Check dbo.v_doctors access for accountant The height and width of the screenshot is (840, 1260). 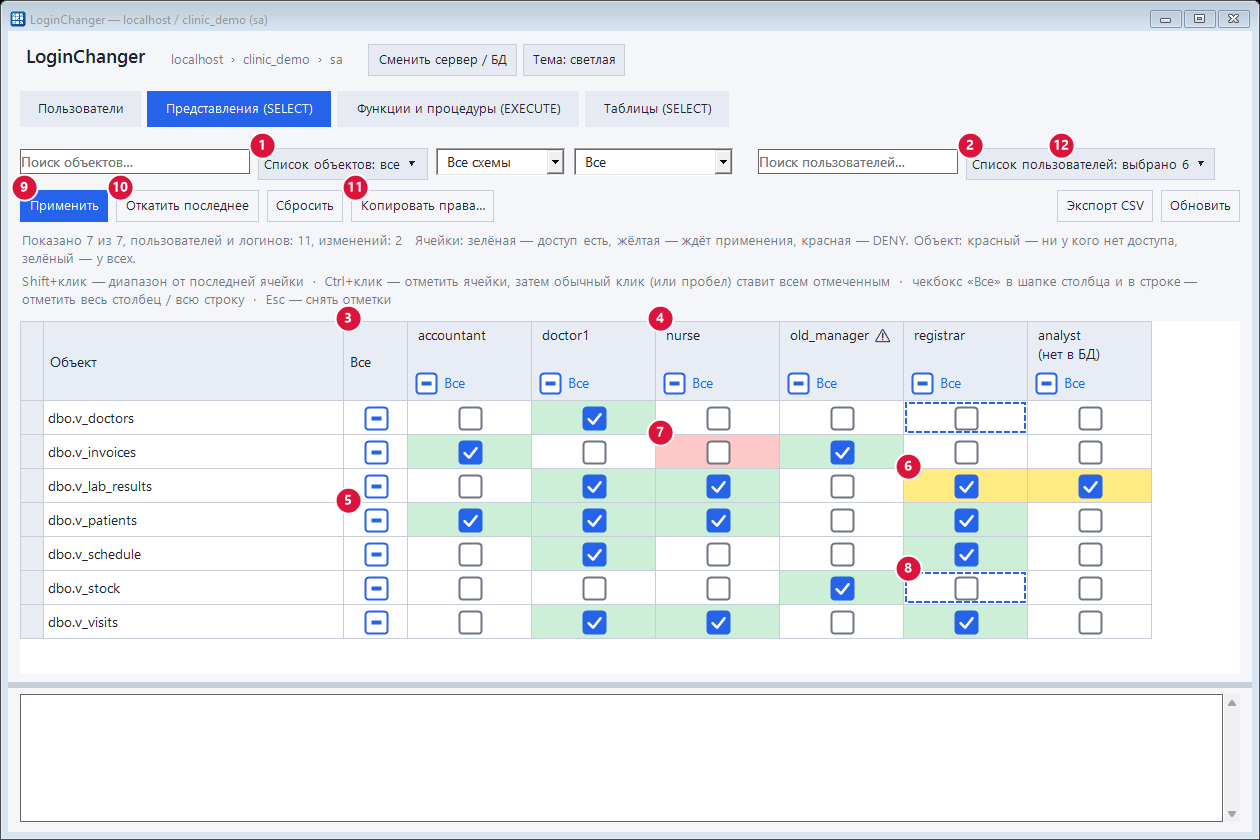470,418
